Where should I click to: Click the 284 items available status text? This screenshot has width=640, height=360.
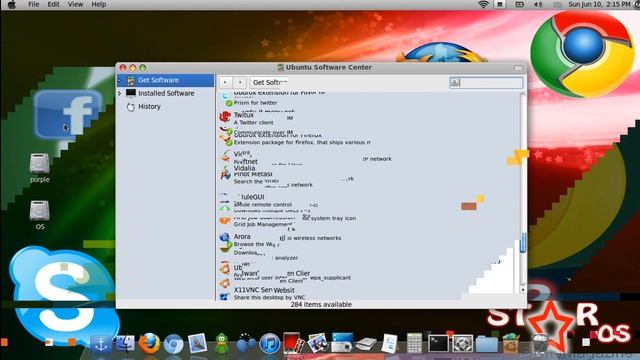coord(321,304)
